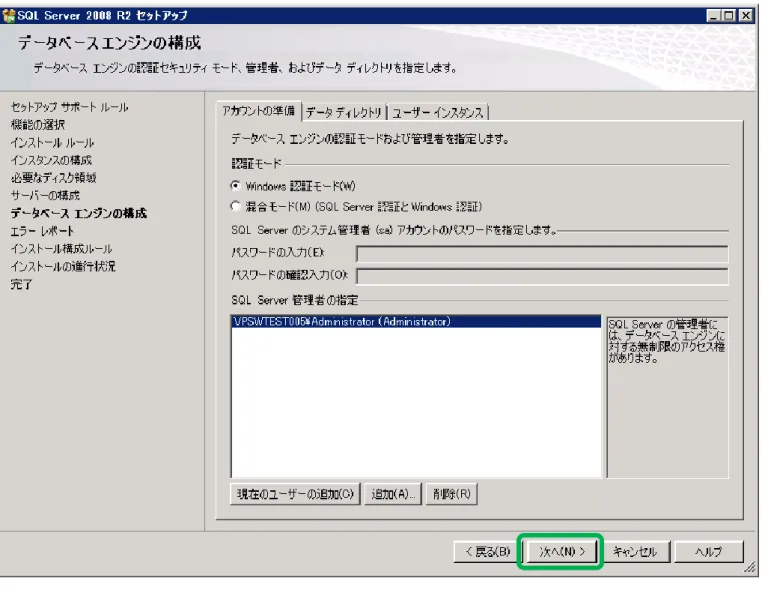Viewport: 768px width, 590px height.
Task: Click データベース エンジンの構成 step in sidebar
Action: [79, 213]
